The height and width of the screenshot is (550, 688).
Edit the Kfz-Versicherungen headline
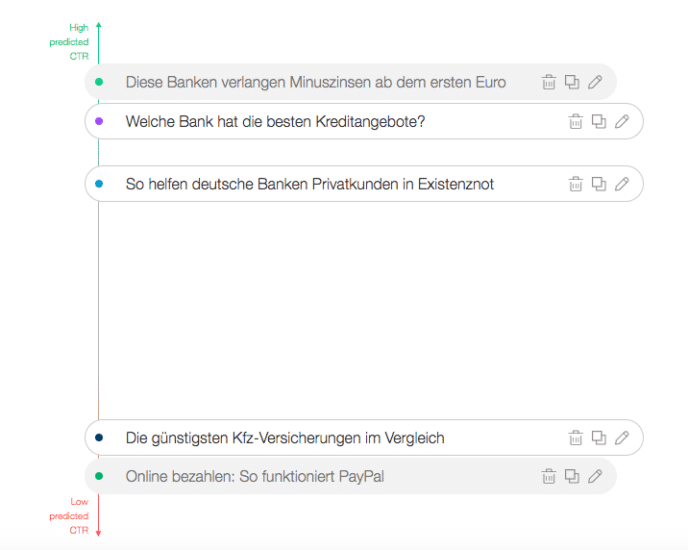622,438
